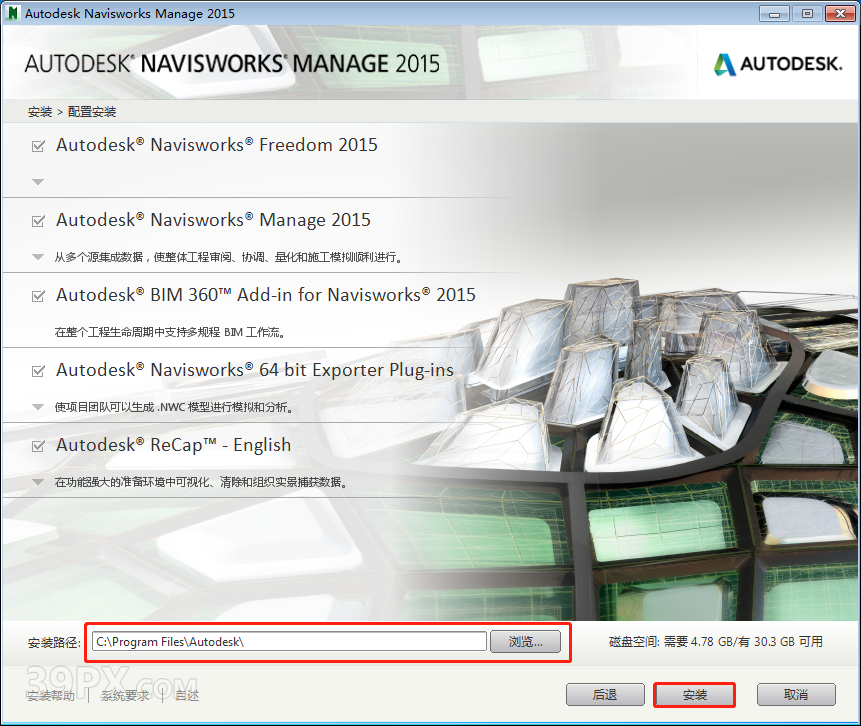Uncheck Navisworks Freedom 2015 checkbox
The height and width of the screenshot is (726, 861).
click(38, 146)
